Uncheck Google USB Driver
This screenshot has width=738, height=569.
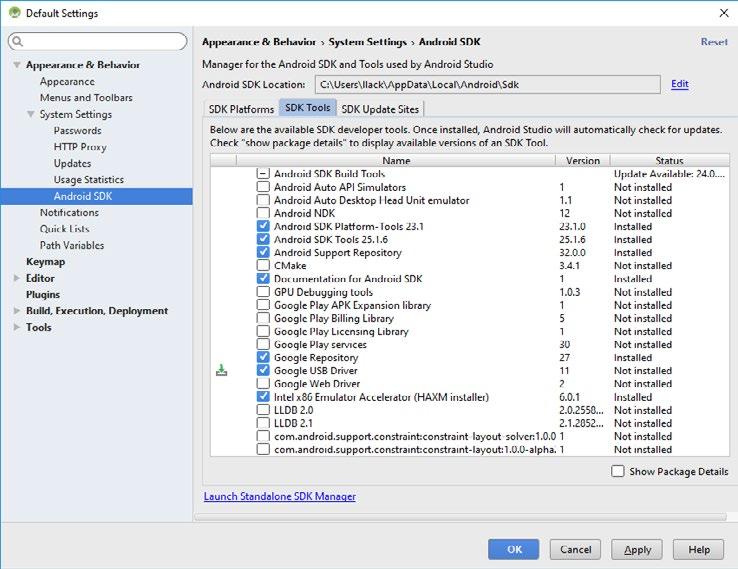(x=263, y=370)
